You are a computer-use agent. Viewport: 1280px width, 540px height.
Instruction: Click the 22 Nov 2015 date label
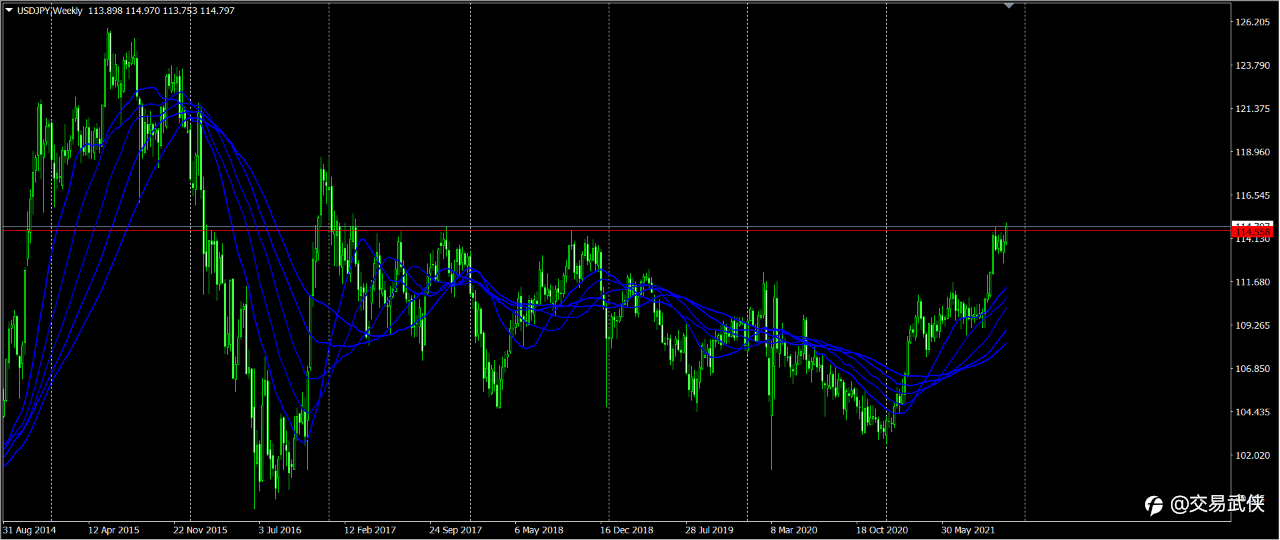coord(200,530)
